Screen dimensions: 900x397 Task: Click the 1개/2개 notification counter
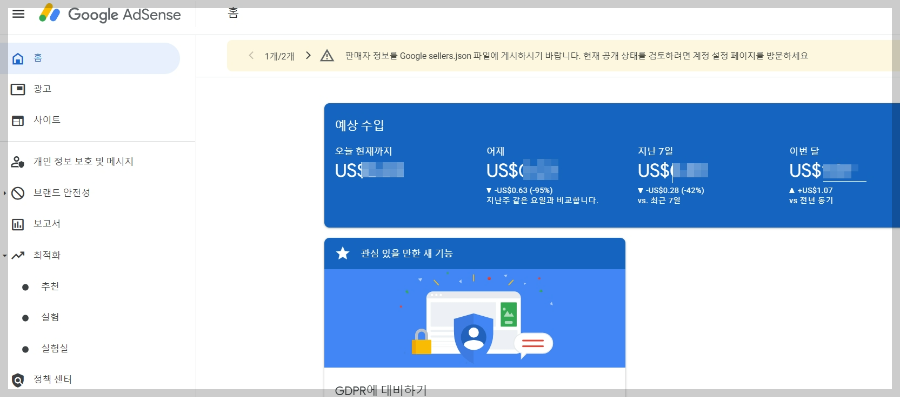(x=280, y=56)
